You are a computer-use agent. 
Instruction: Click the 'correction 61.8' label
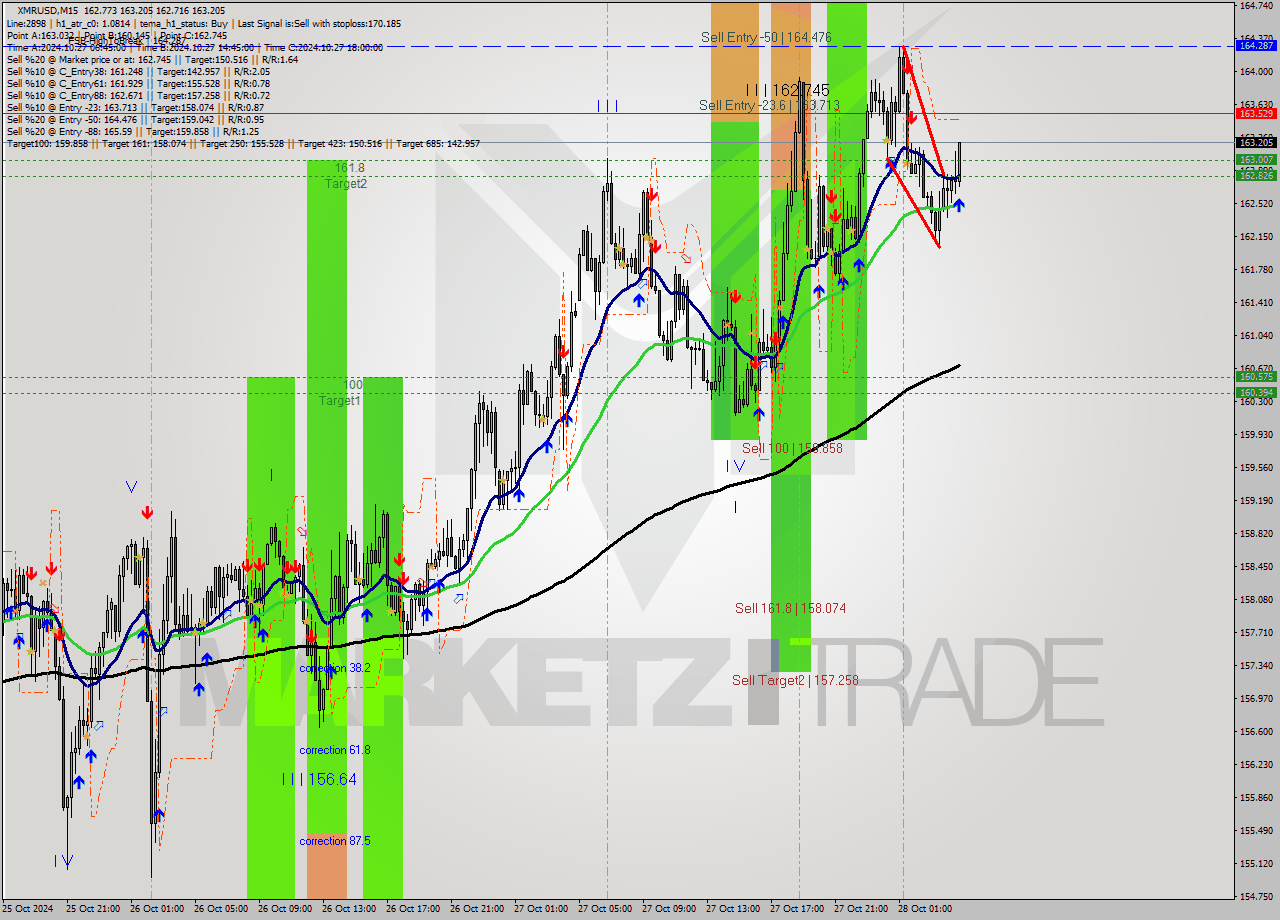point(335,750)
